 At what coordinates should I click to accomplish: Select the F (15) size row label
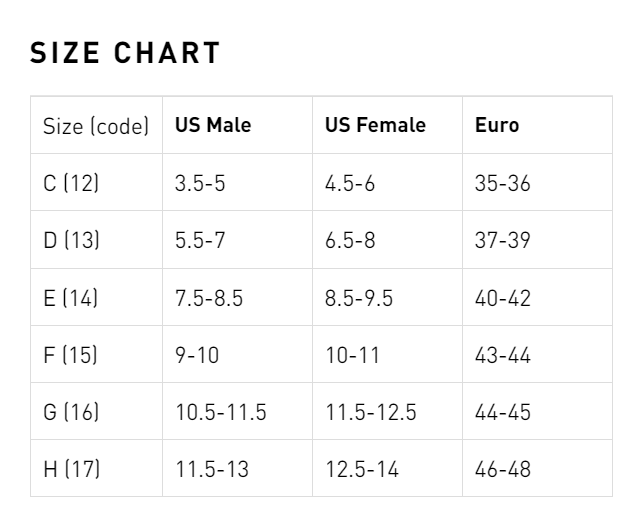70,355
